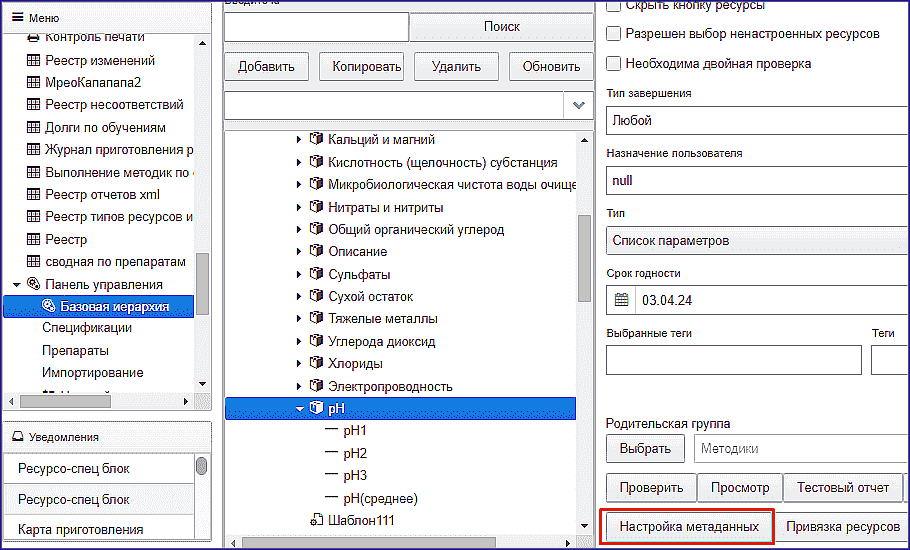This screenshot has width=910, height=550.
Task: Toggle Скрыть кнопку ресурсы checkbox
Action: click(613, 6)
